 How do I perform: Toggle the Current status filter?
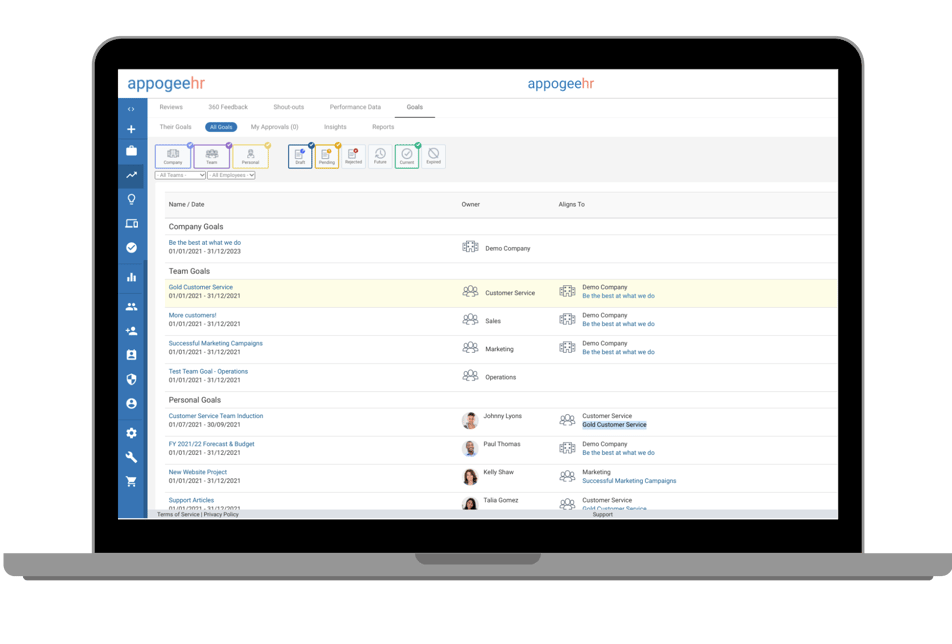click(407, 157)
